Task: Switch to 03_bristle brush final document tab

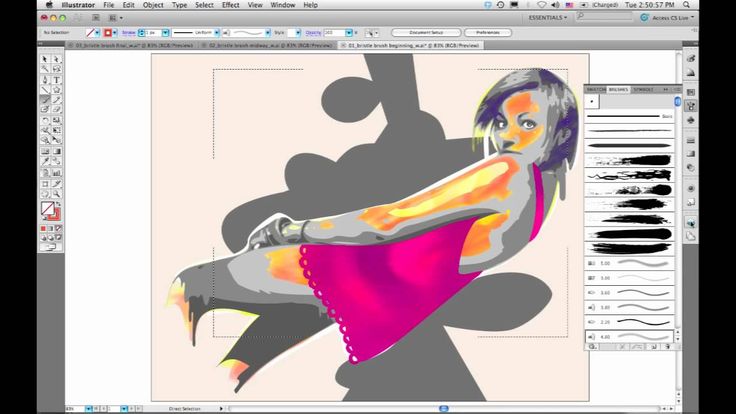Action: click(x=134, y=46)
